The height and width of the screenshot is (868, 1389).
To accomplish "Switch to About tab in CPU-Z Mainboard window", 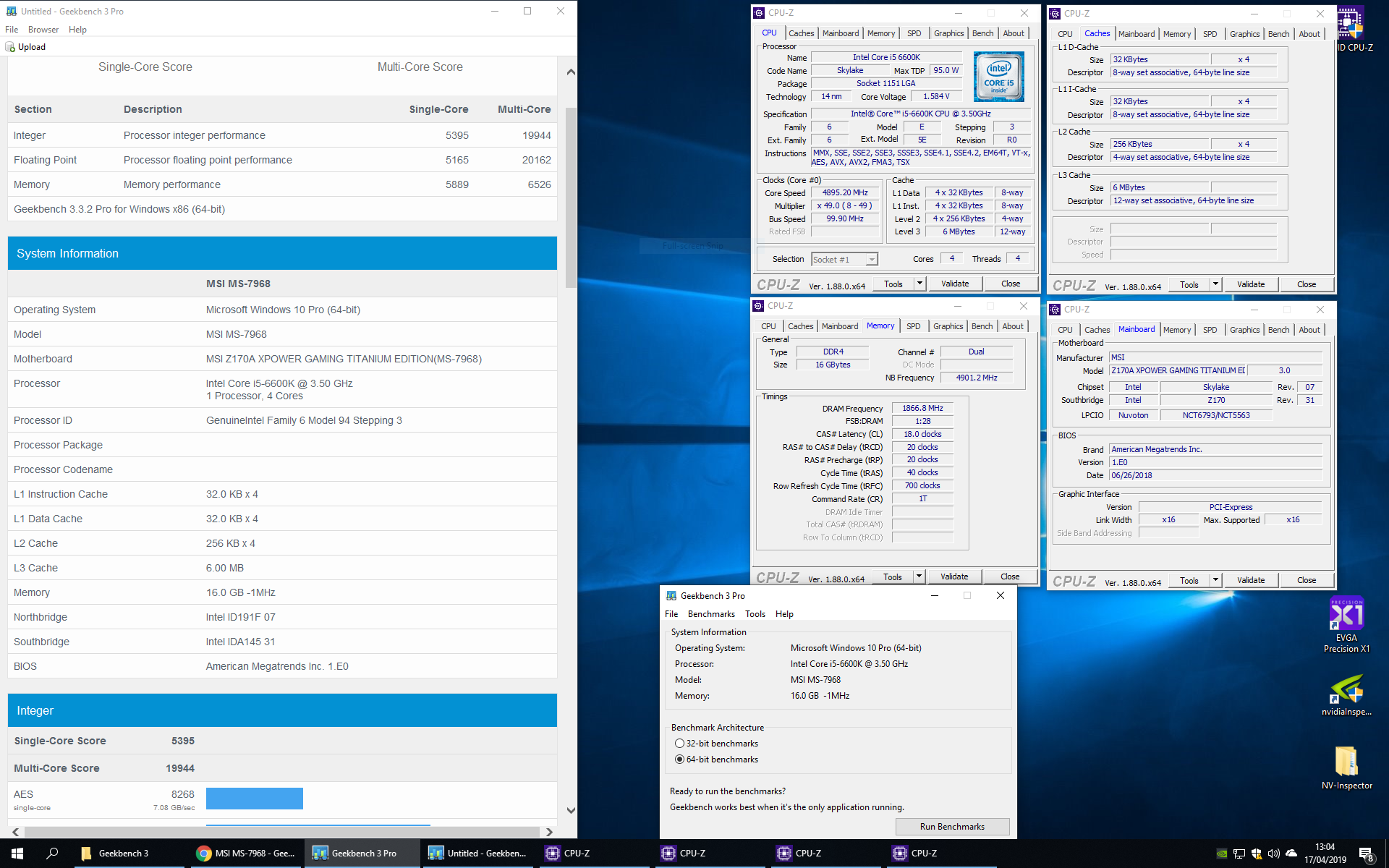I will click(x=1309, y=330).
